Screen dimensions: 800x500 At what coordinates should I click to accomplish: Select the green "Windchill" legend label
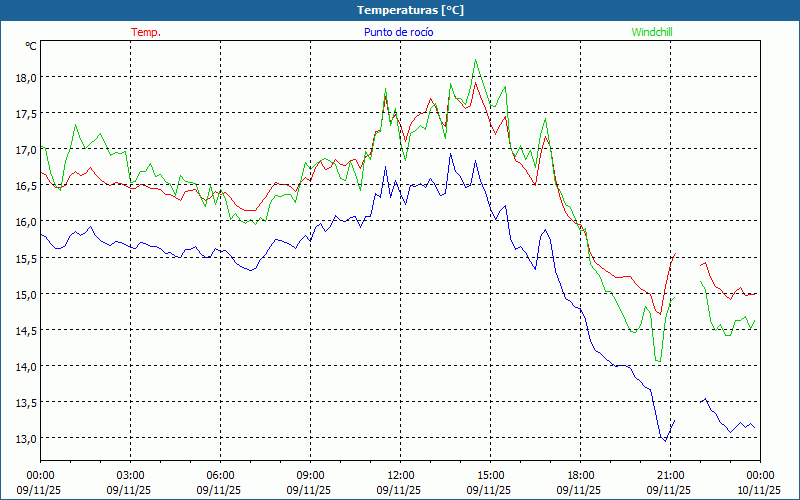pos(652,32)
